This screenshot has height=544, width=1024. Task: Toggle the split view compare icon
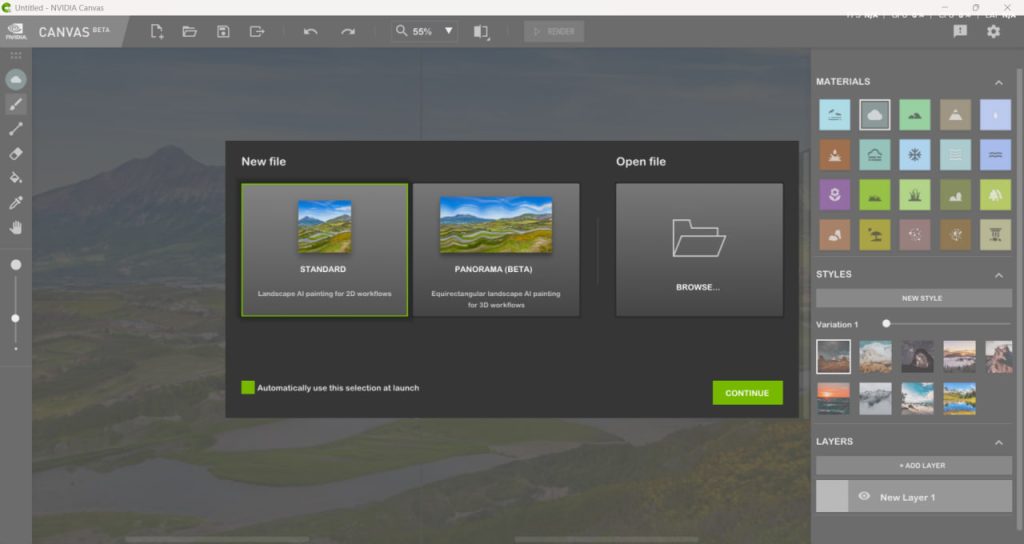(x=481, y=32)
